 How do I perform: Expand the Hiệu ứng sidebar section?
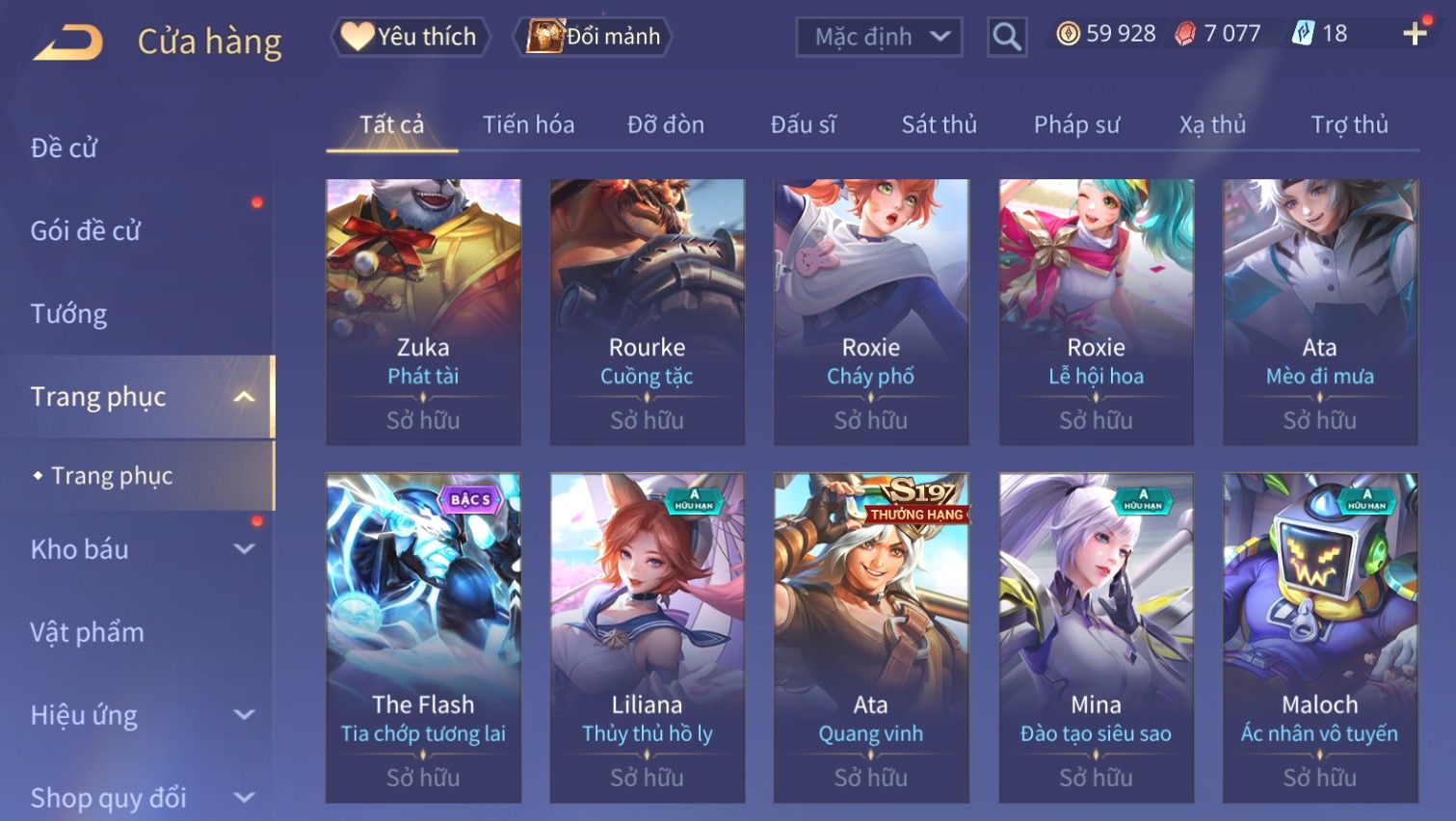tap(245, 715)
